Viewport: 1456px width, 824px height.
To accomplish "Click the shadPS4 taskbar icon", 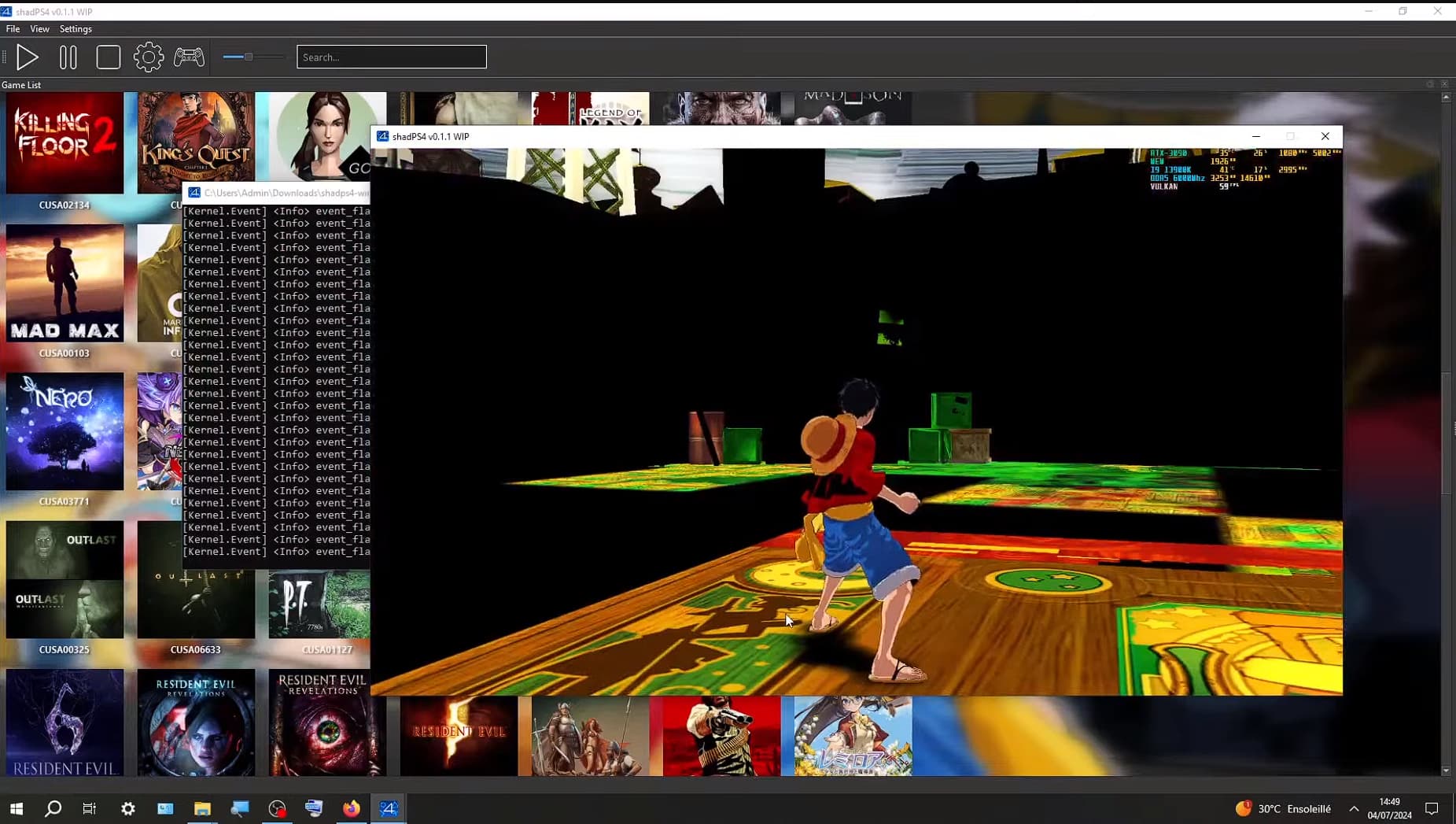I will coord(389,808).
